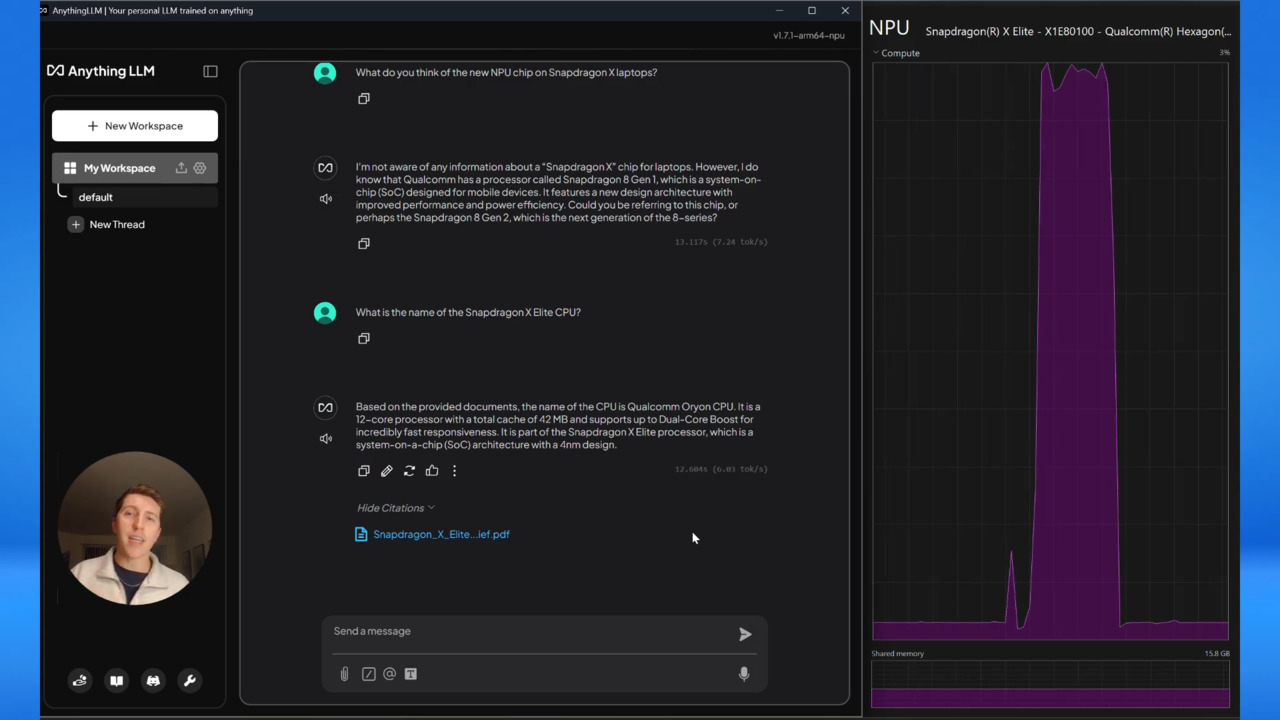Toggle the sidebar collapse icon
This screenshot has width=1280, height=720.
click(x=210, y=71)
